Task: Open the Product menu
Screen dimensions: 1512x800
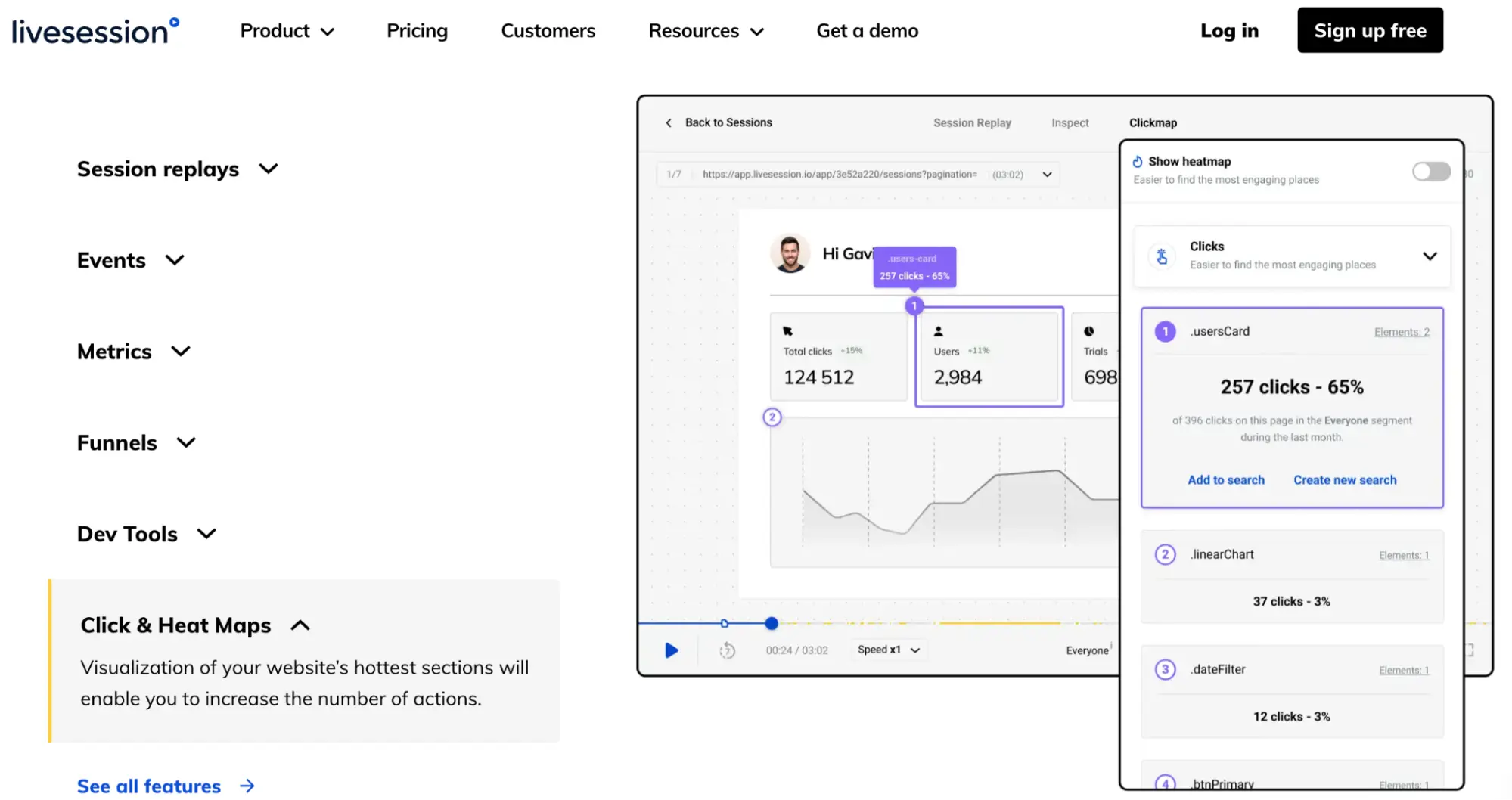Action: click(287, 31)
